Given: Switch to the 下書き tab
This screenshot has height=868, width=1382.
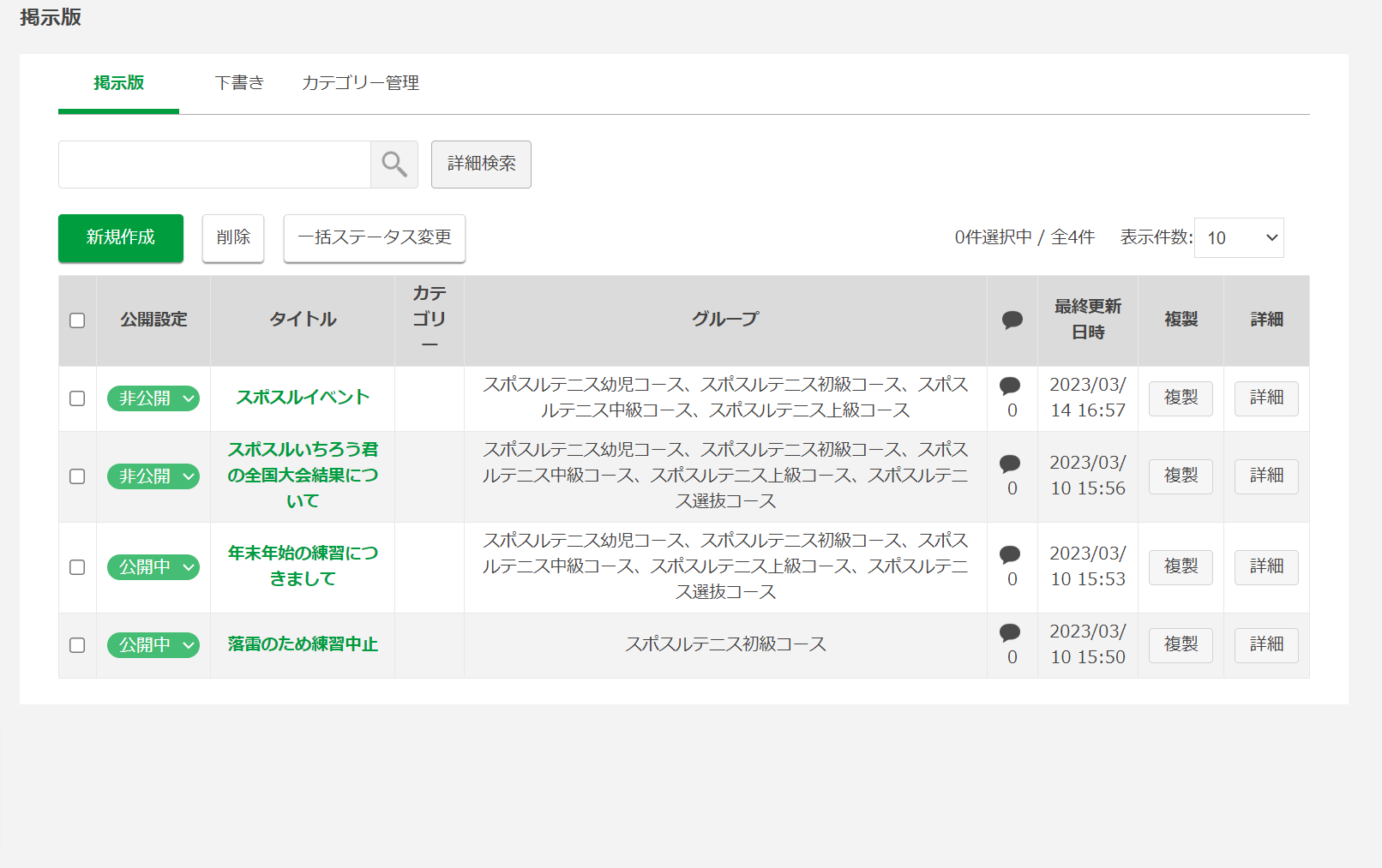Looking at the screenshot, I should click(239, 83).
